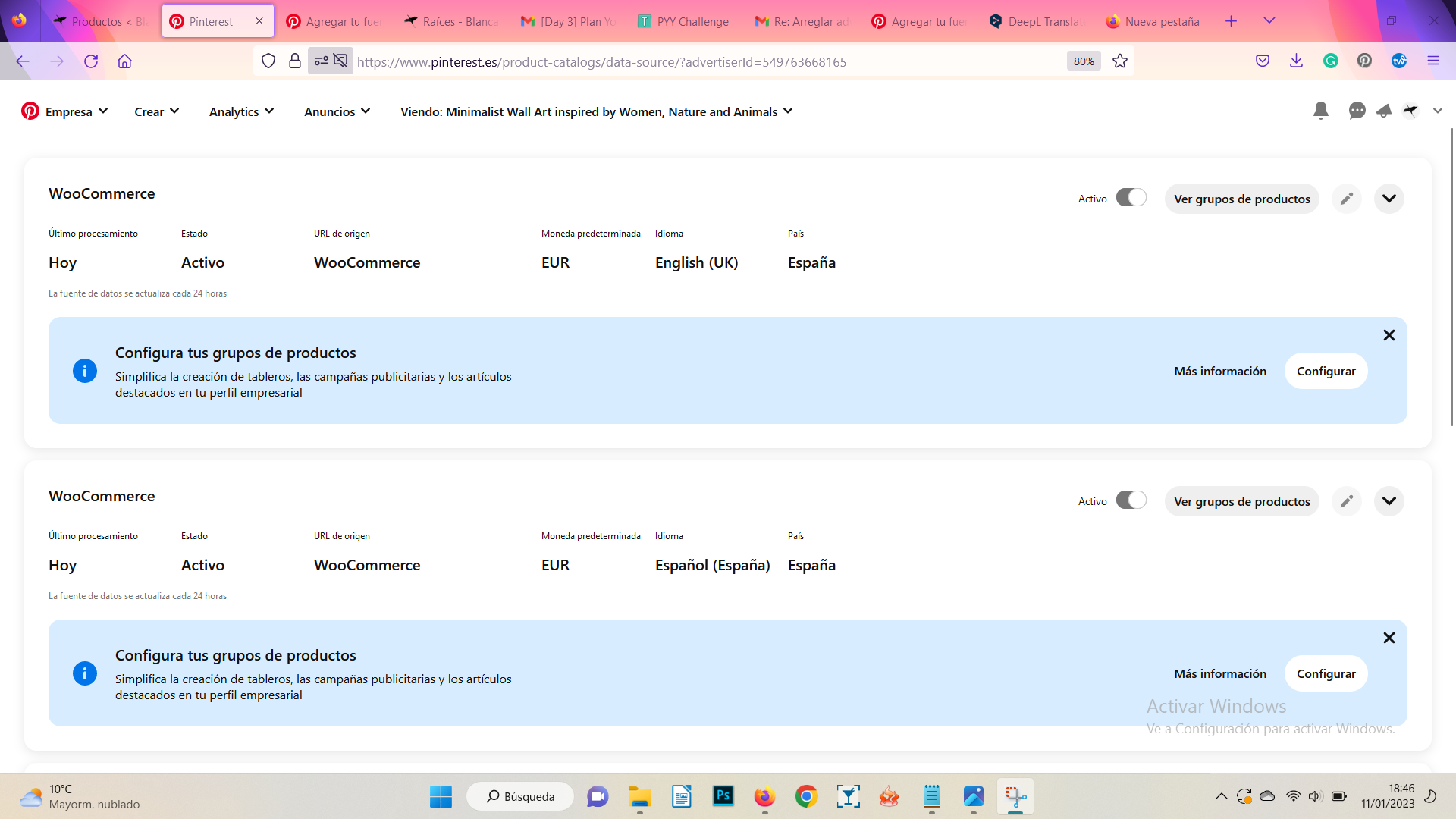Viewport: 1456px width, 819px height.
Task: Expand the account options chevron beside avatar
Action: tap(1437, 111)
